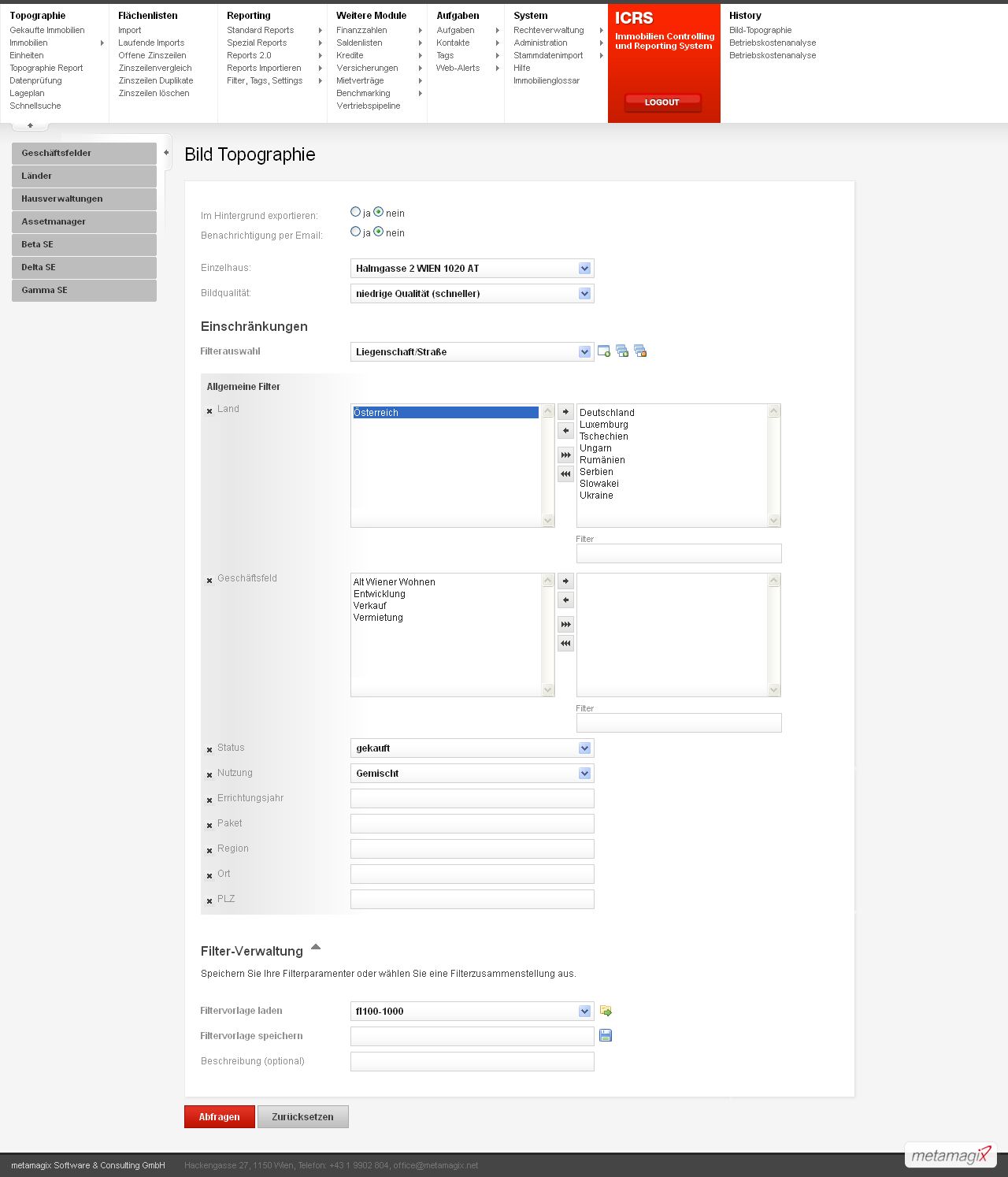The height and width of the screenshot is (1177, 1008).
Task: Load the selected filter template with the folder icon
Action: tap(606, 1011)
